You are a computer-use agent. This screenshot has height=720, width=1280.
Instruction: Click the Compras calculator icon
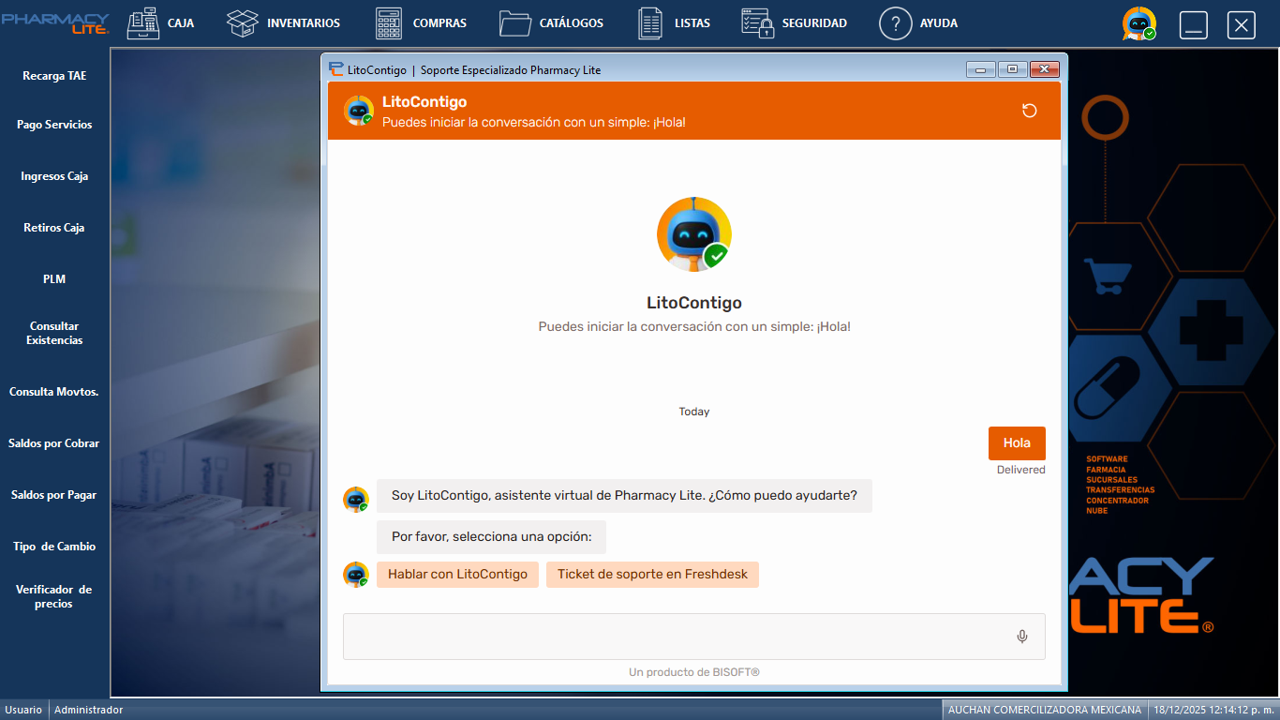[389, 23]
